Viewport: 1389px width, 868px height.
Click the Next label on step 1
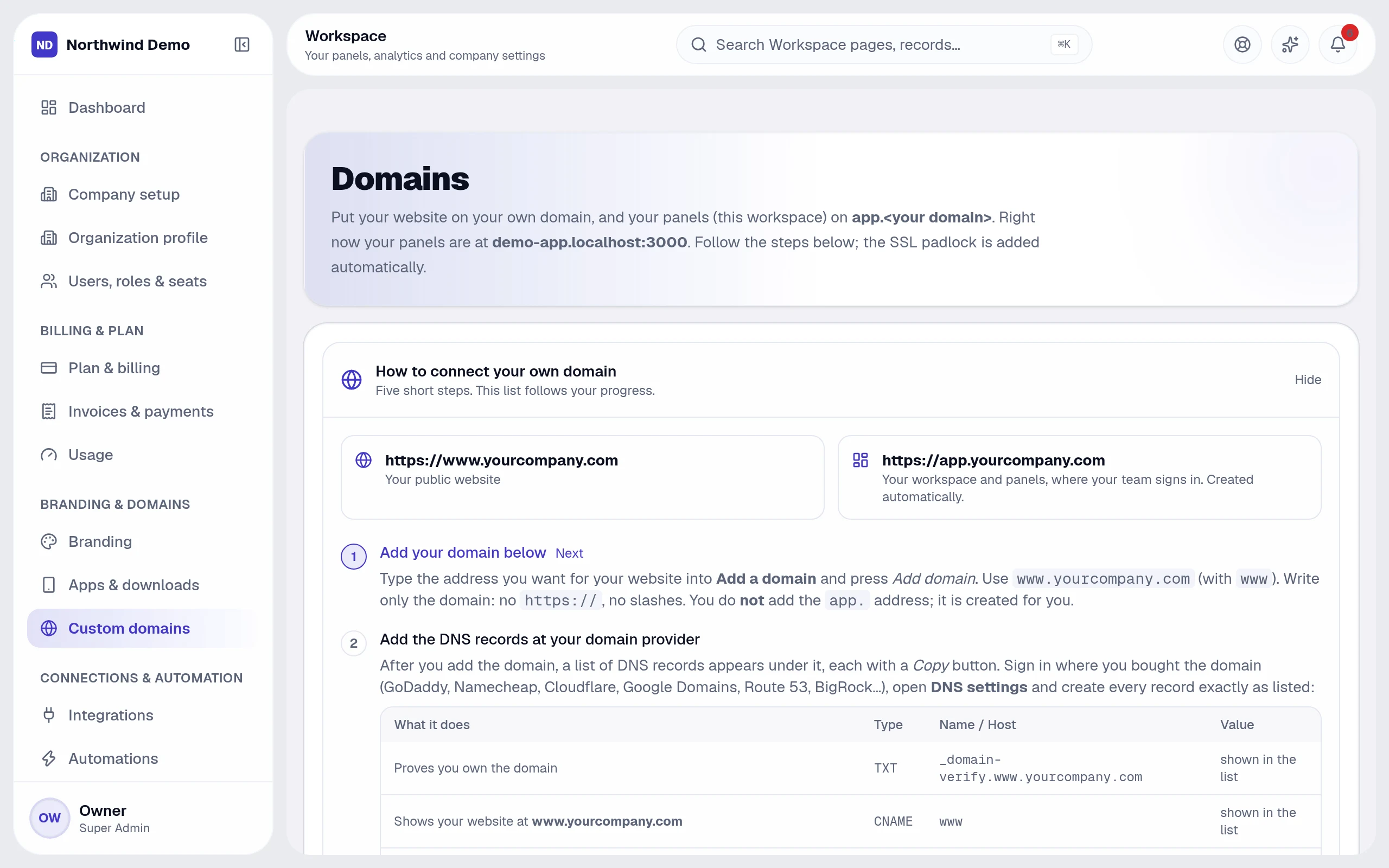(x=569, y=553)
